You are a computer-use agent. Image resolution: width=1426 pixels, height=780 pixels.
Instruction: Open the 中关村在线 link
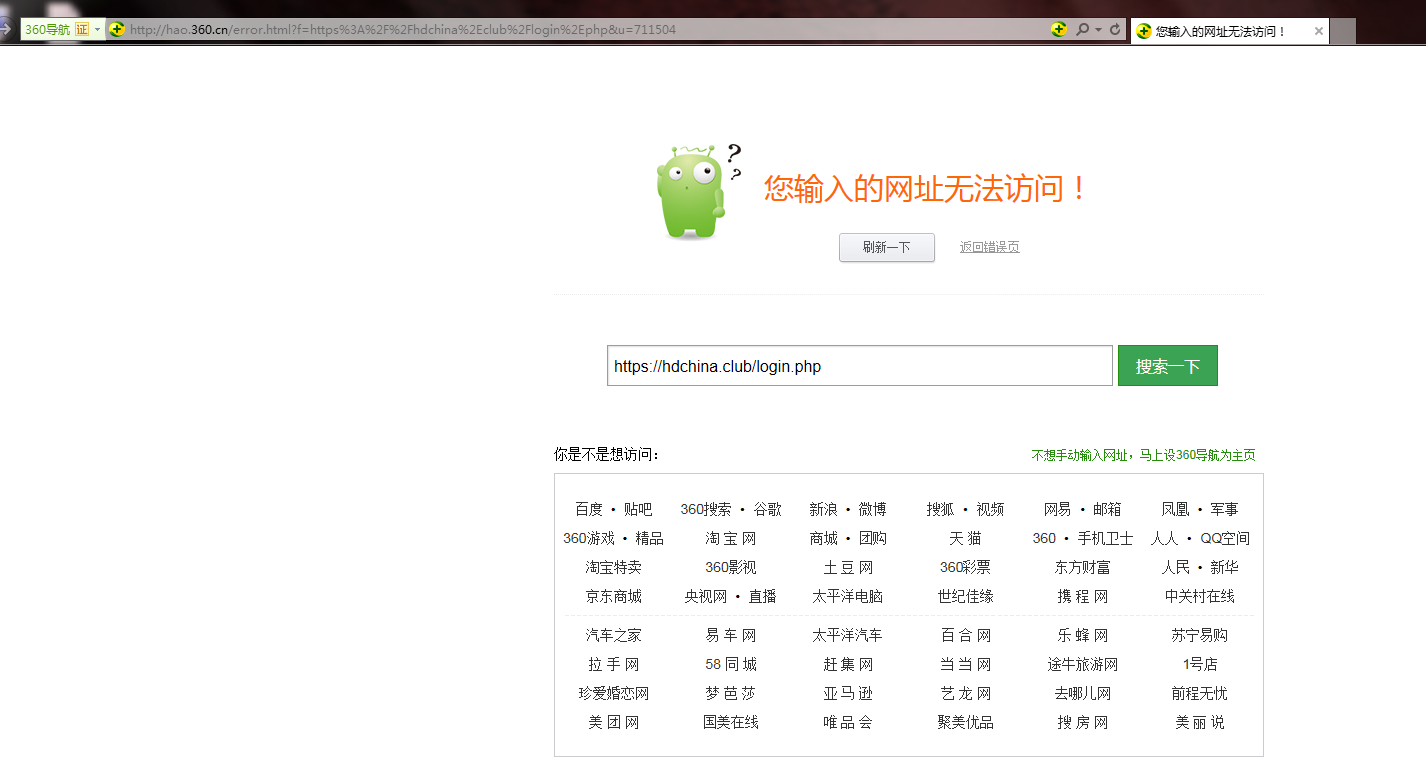[x=1200, y=596]
